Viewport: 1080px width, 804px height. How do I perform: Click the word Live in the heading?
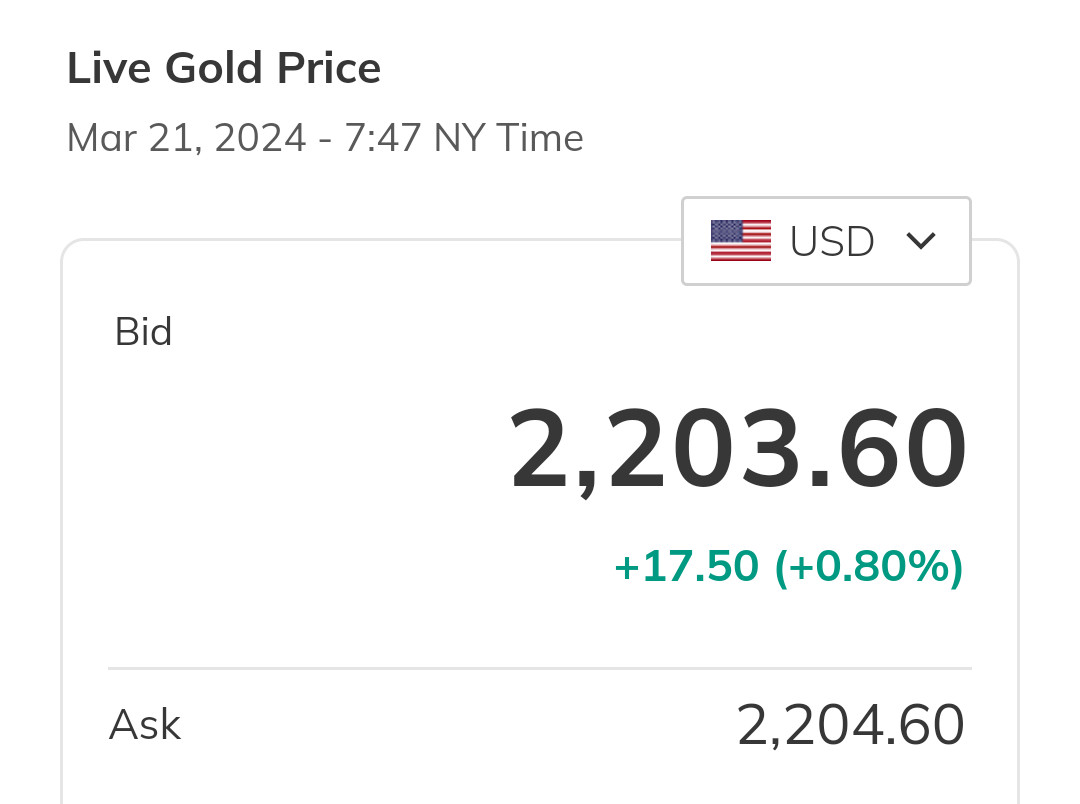pos(109,69)
